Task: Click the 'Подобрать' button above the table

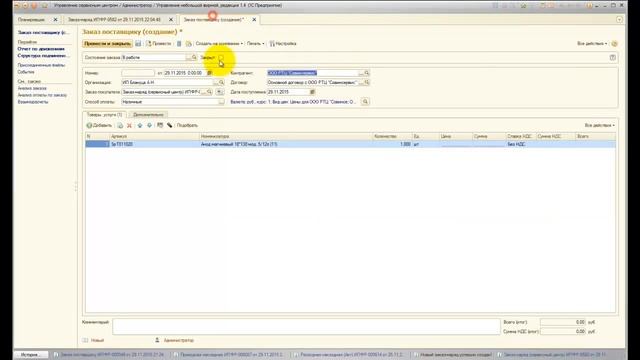Action: [x=187, y=125]
